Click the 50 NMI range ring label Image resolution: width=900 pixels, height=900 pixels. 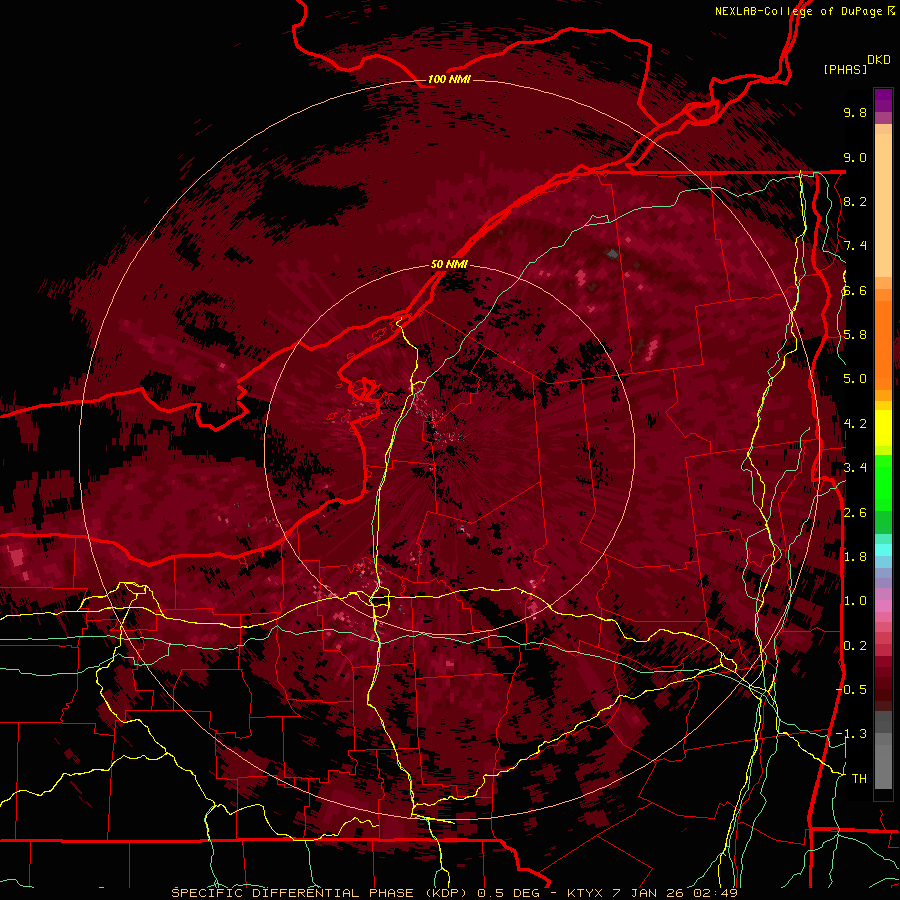[449, 264]
